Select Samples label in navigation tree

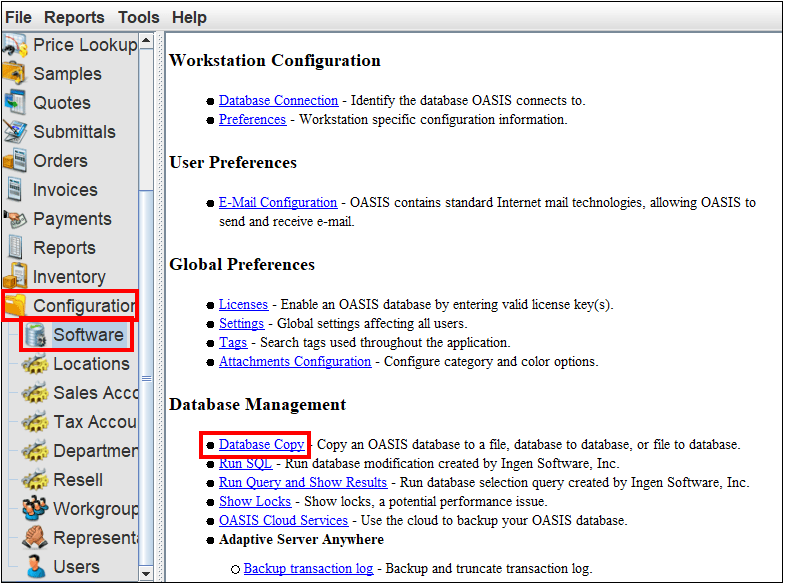coord(67,74)
